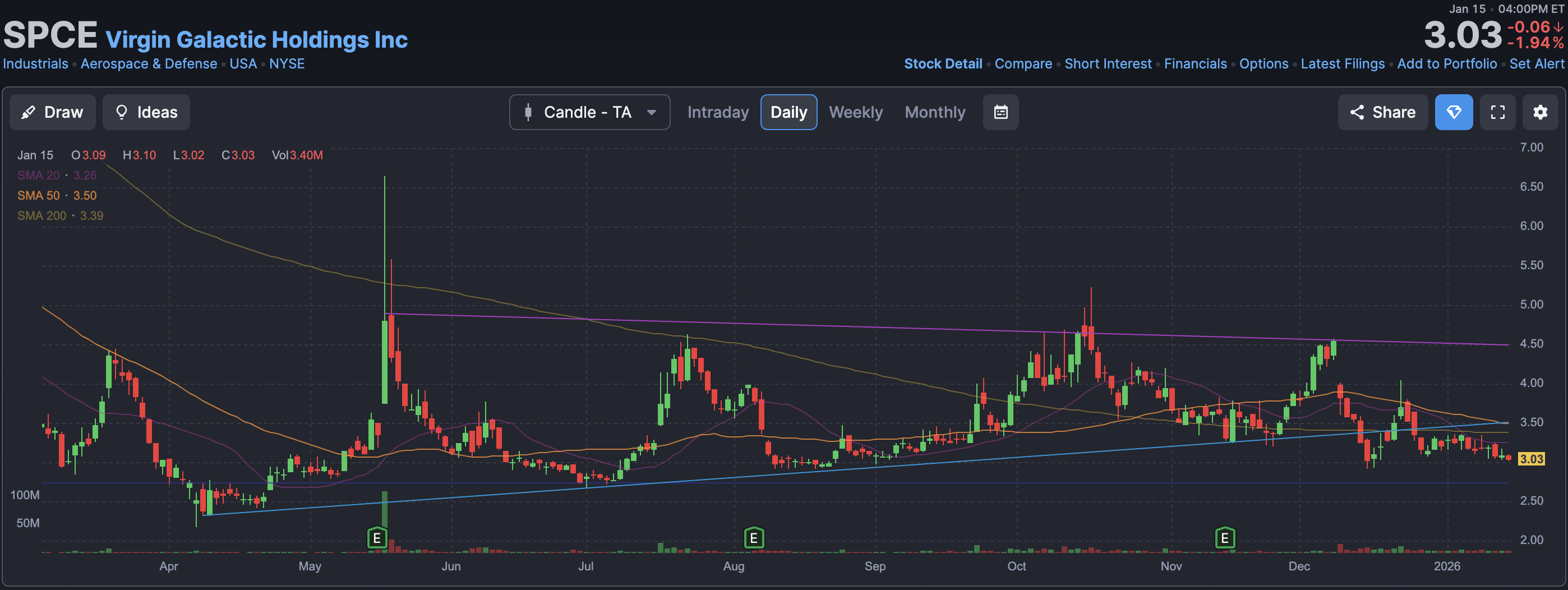Click the 2026 date axis label
The width and height of the screenshot is (1568, 590).
tap(1446, 566)
